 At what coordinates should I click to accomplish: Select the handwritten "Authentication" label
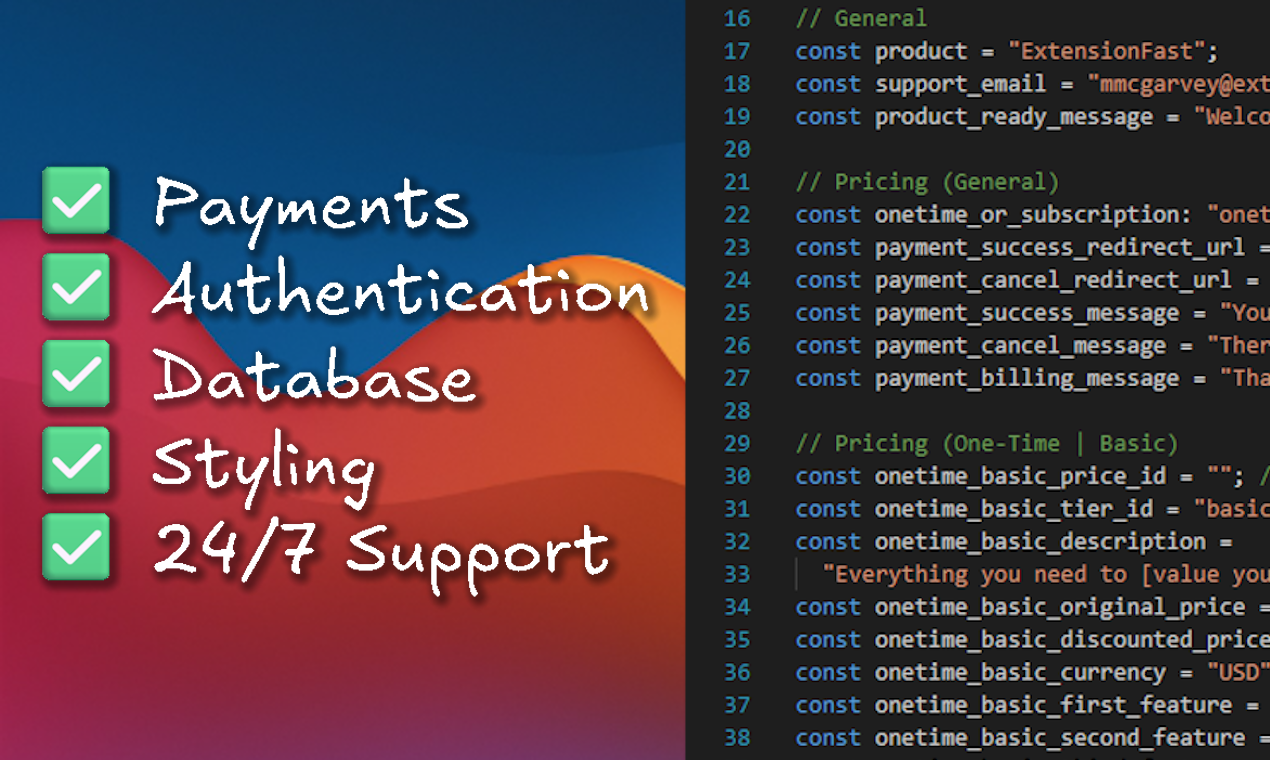pyautogui.click(x=402, y=290)
